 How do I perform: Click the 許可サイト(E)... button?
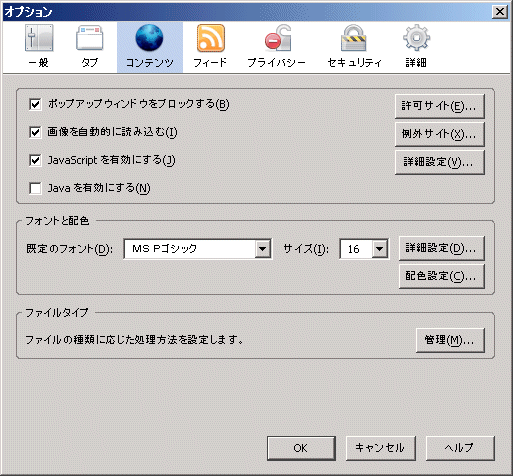click(439, 106)
